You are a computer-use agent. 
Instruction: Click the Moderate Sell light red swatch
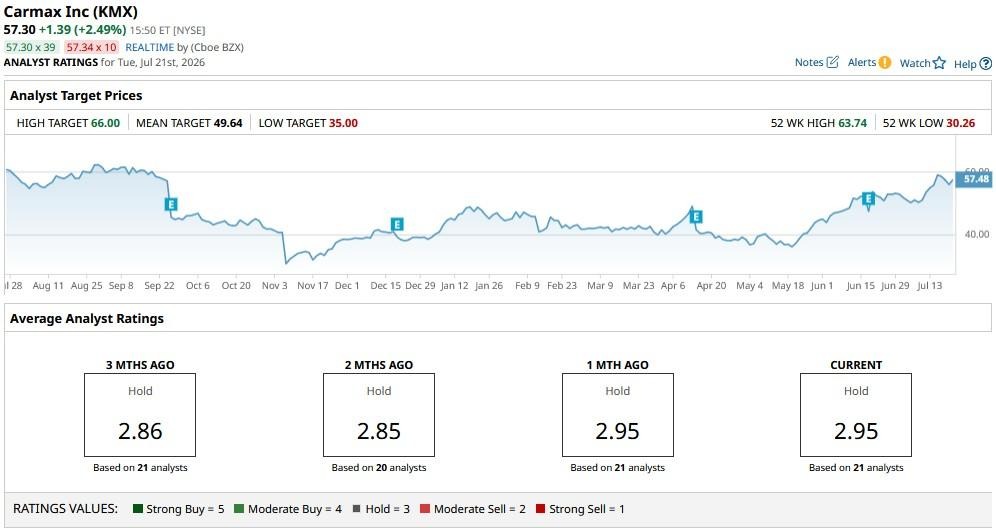tap(425, 508)
